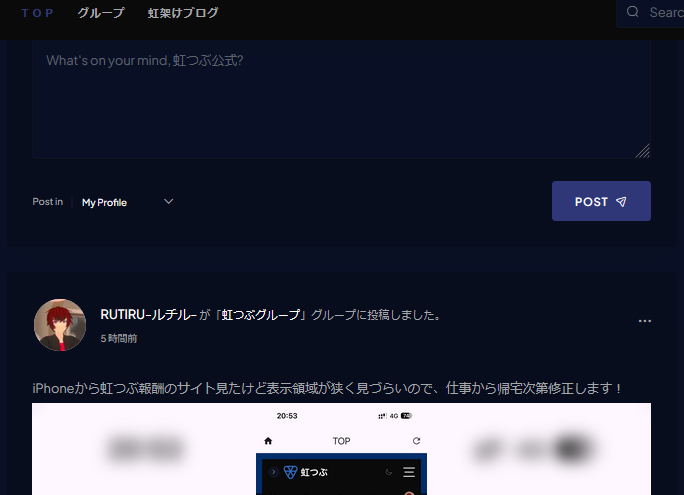The image size is (684, 495).
Task: Click the search magnifier icon
Action: click(x=632, y=12)
